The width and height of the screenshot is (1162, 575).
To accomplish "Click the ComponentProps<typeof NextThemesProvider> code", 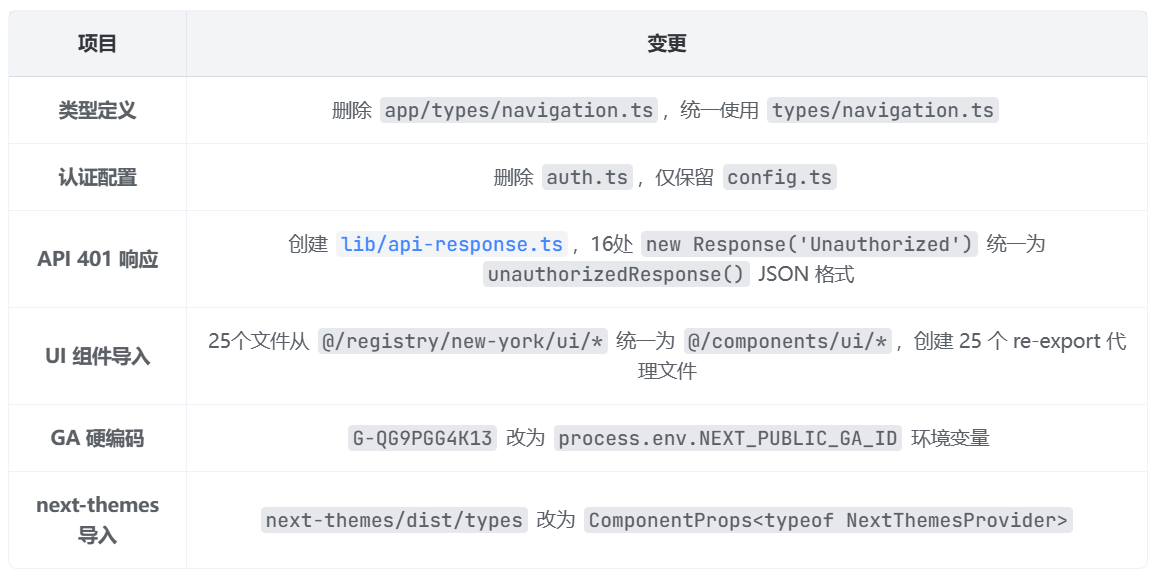I will click(828, 520).
